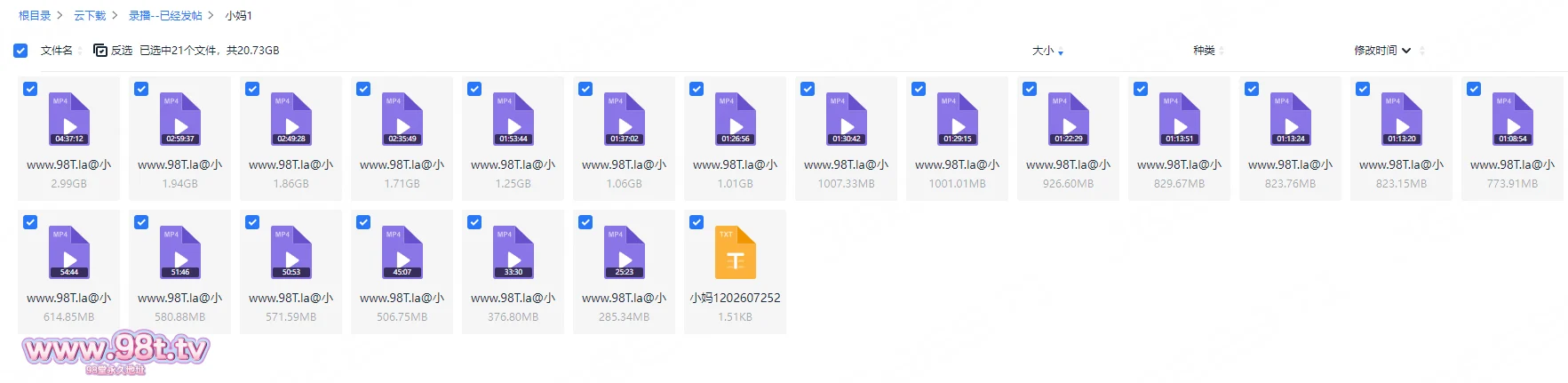This screenshot has height=383, width=1568.
Task: Open the MP4 file with duration 01:53:44
Action: click(x=513, y=119)
